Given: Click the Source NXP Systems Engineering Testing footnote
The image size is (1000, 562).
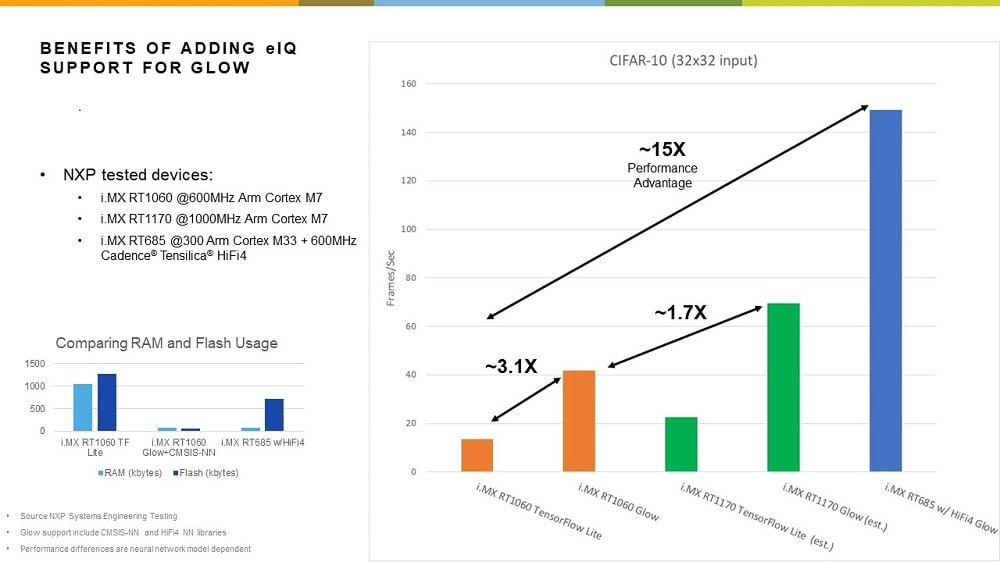Looking at the screenshot, I should pos(85,514).
